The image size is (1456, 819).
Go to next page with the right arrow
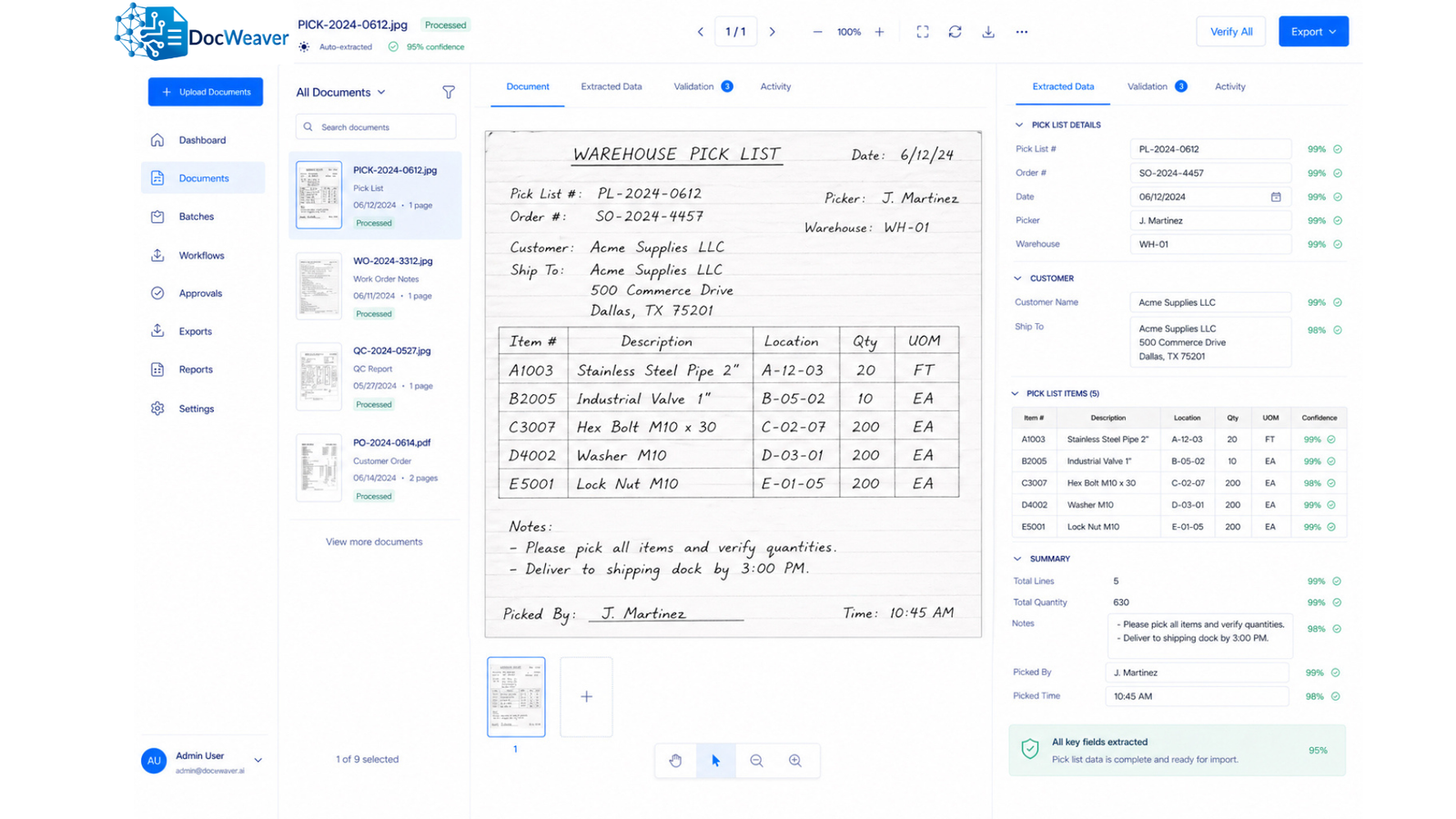[772, 32]
